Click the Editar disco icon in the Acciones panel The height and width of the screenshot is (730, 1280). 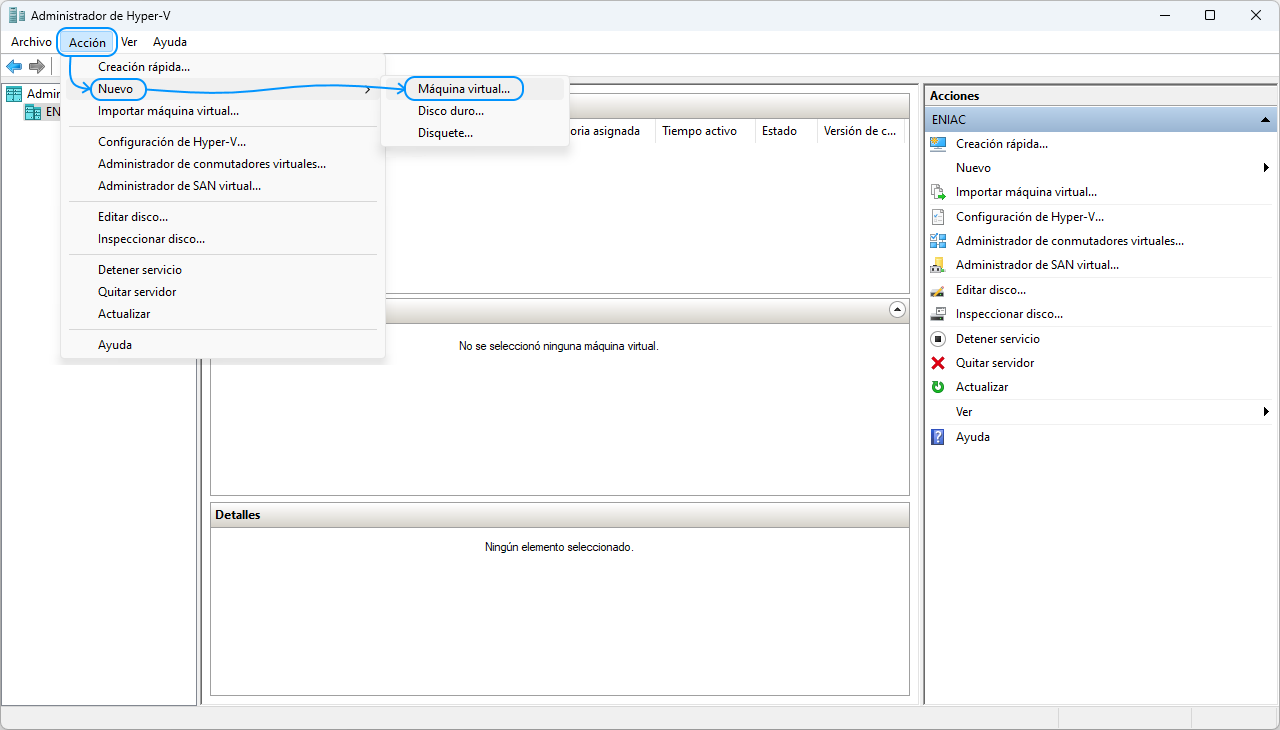tap(938, 290)
